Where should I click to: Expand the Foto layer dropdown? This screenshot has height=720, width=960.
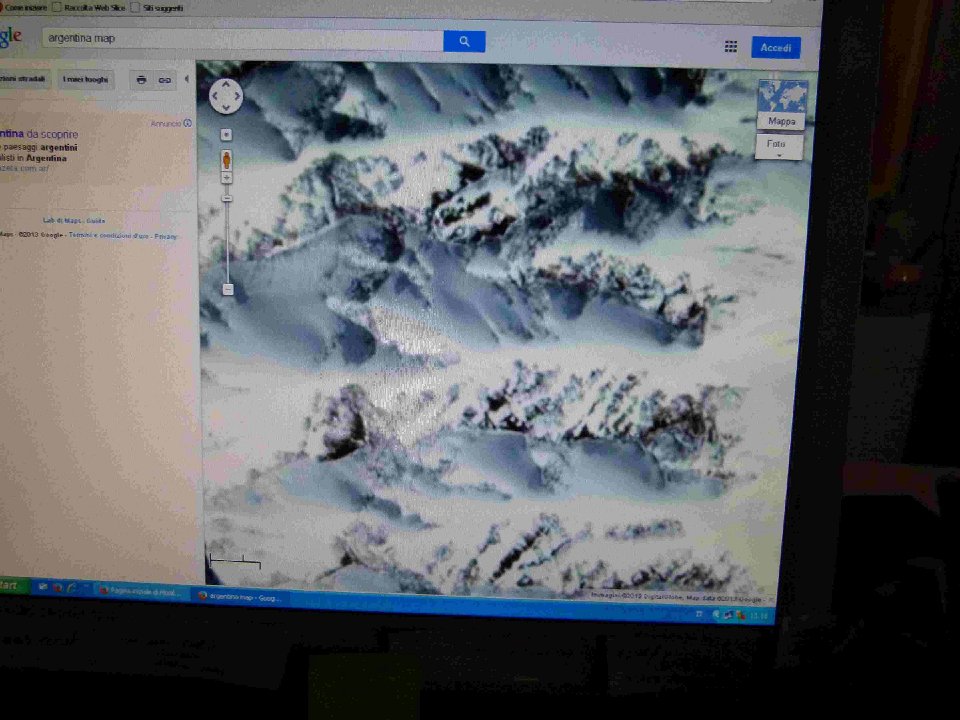(778, 147)
